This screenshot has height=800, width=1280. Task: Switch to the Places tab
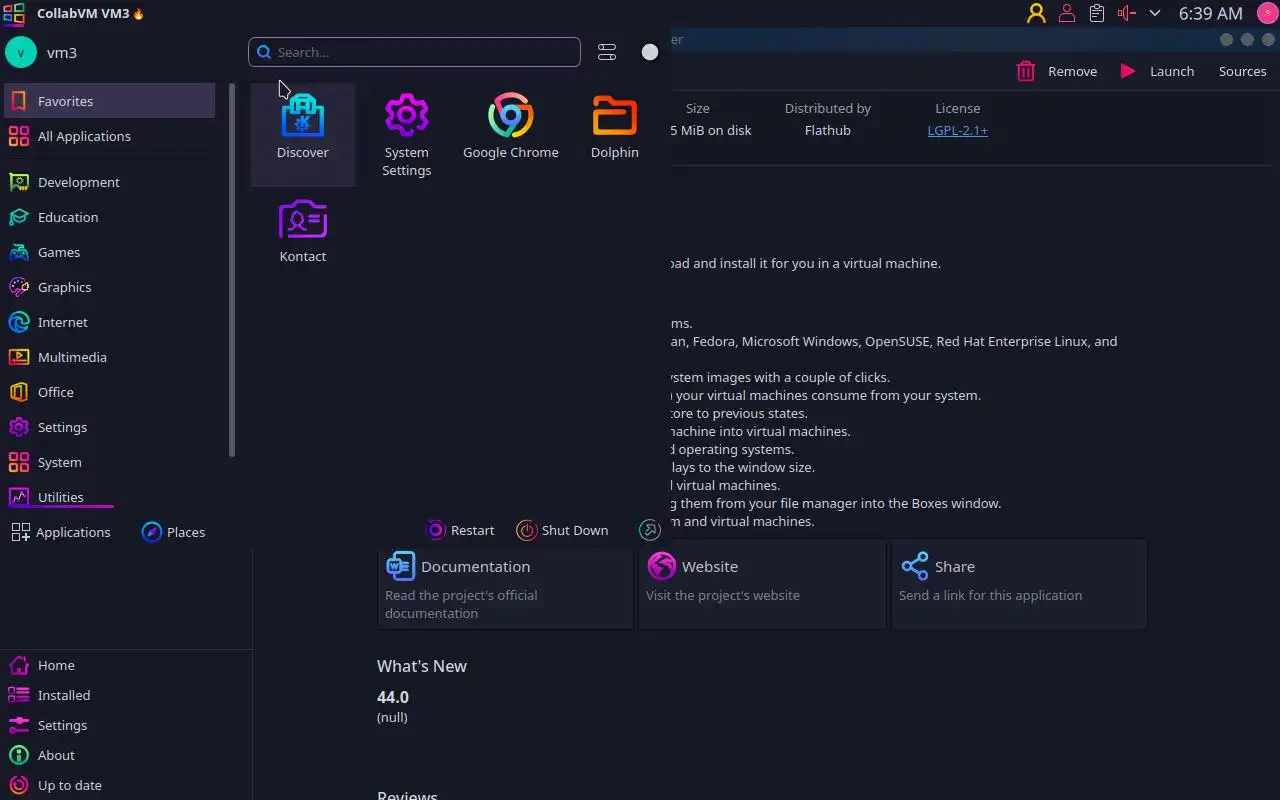[174, 532]
